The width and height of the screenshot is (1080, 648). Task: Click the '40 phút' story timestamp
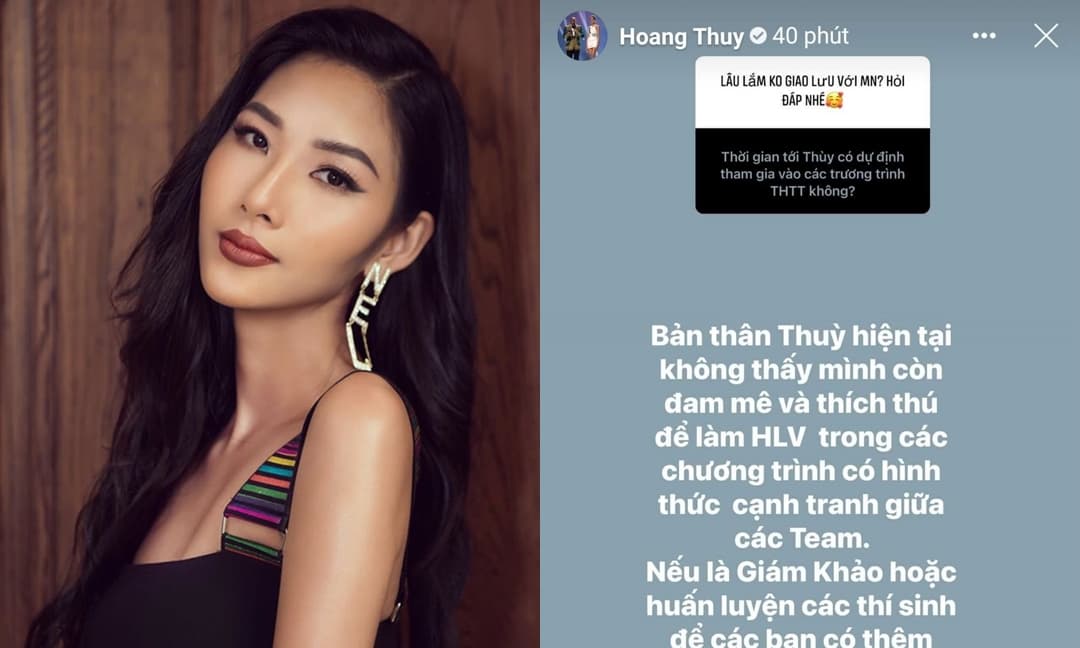point(811,36)
